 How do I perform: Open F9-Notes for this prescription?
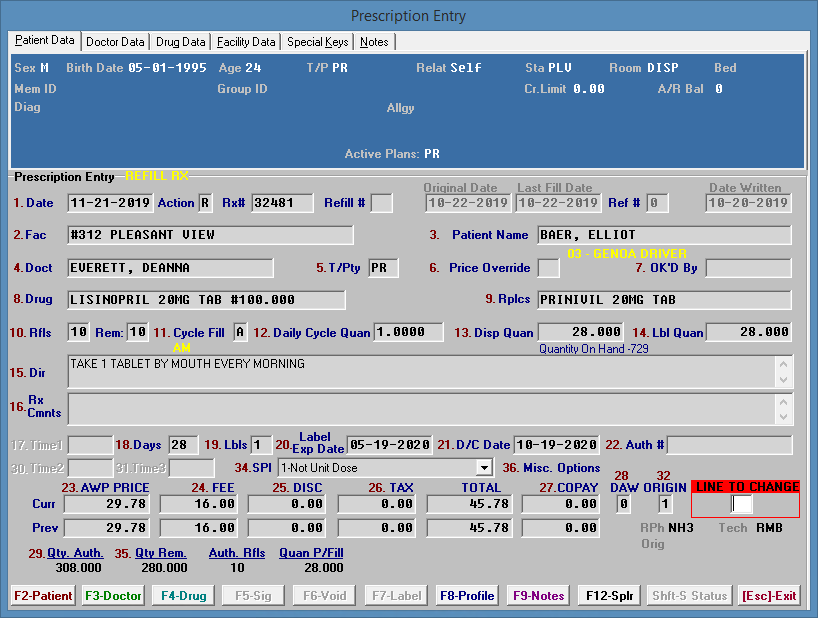click(538, 596)
